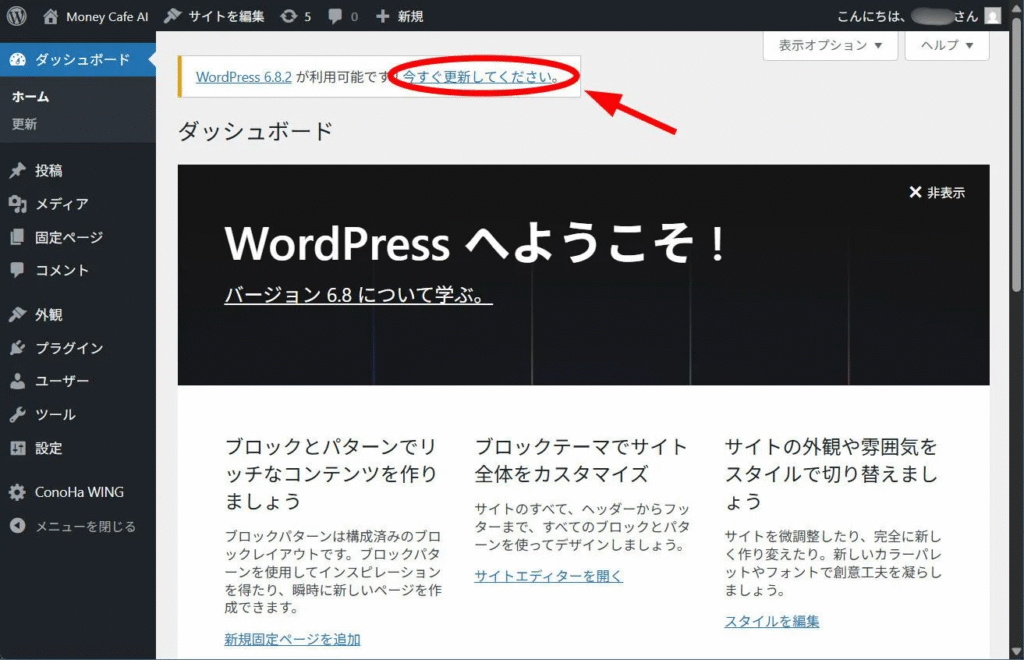
Task: Click the scrollbar down arrow
Action: click(1016, 652)
